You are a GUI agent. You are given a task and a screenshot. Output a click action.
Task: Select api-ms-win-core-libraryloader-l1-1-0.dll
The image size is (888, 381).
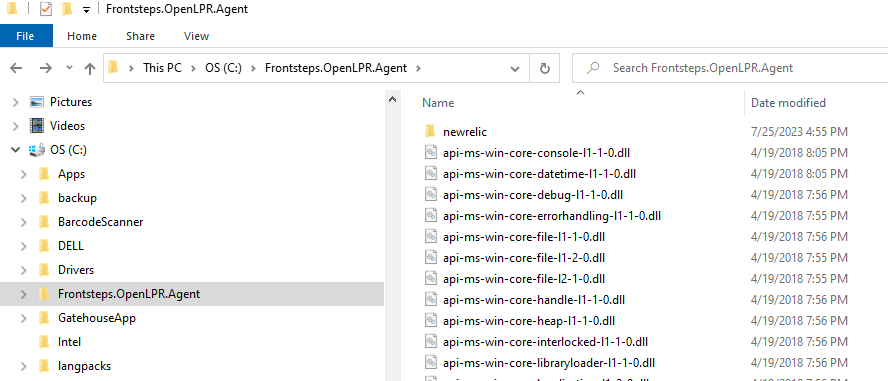[549, 362]
